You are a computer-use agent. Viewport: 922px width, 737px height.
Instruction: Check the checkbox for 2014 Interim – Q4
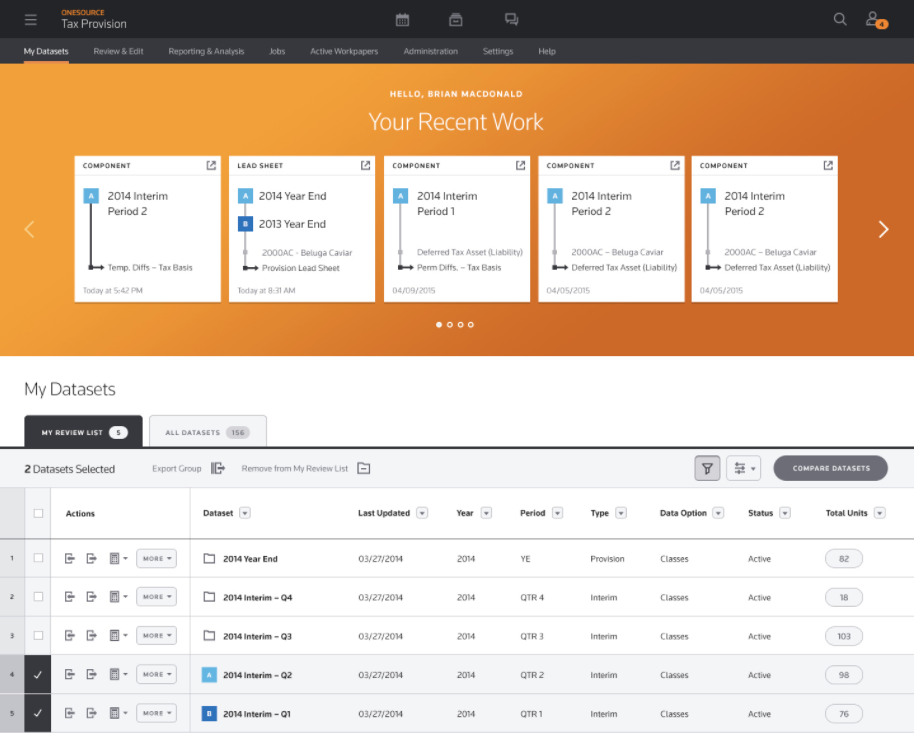pyautogui.click(x=38, y=597)
